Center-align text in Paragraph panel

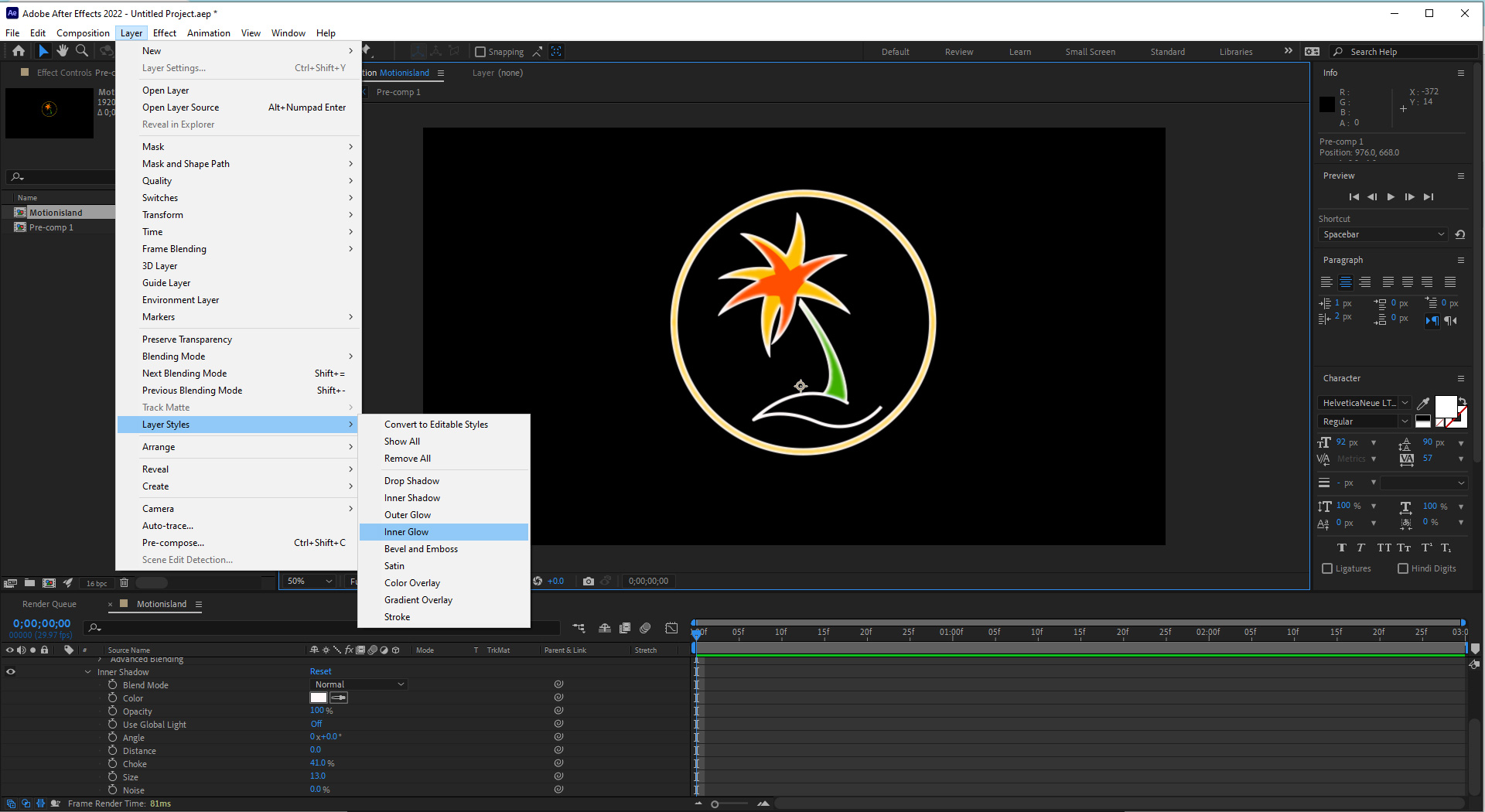point(1346,282)
